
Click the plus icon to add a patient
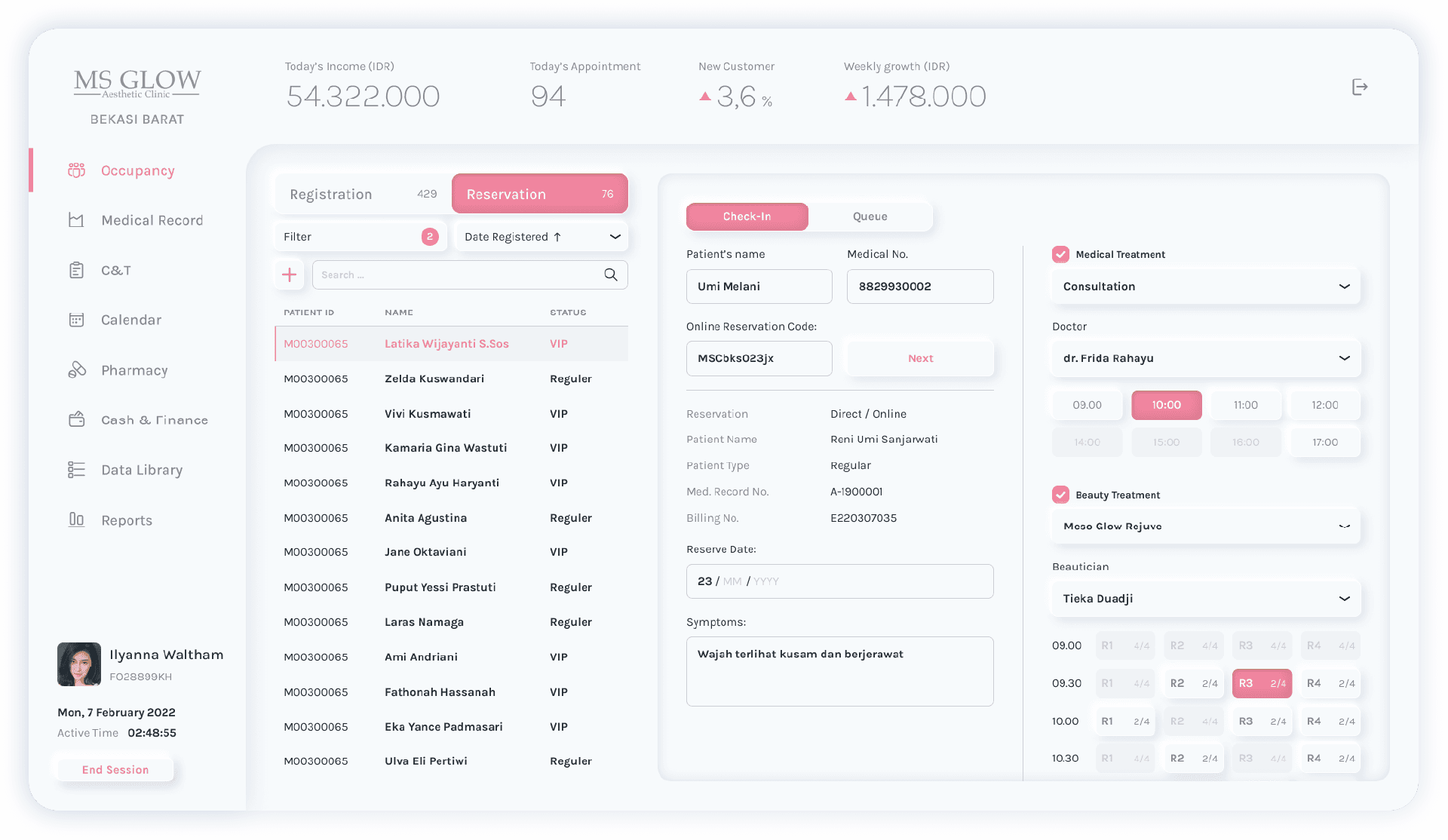click(289, 275)
